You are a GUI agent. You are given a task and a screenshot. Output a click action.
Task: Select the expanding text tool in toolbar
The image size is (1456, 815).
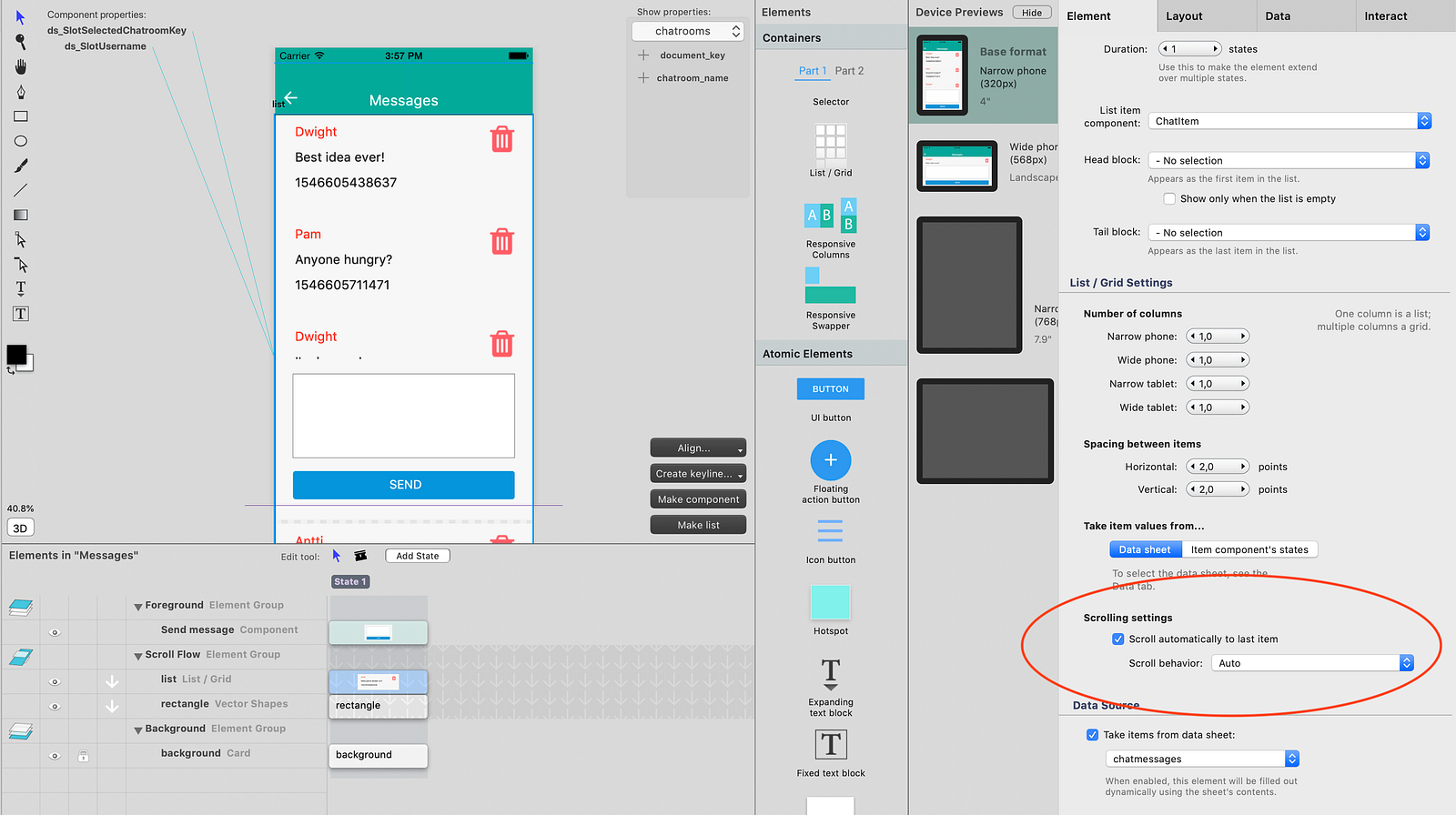coord(20,288)
